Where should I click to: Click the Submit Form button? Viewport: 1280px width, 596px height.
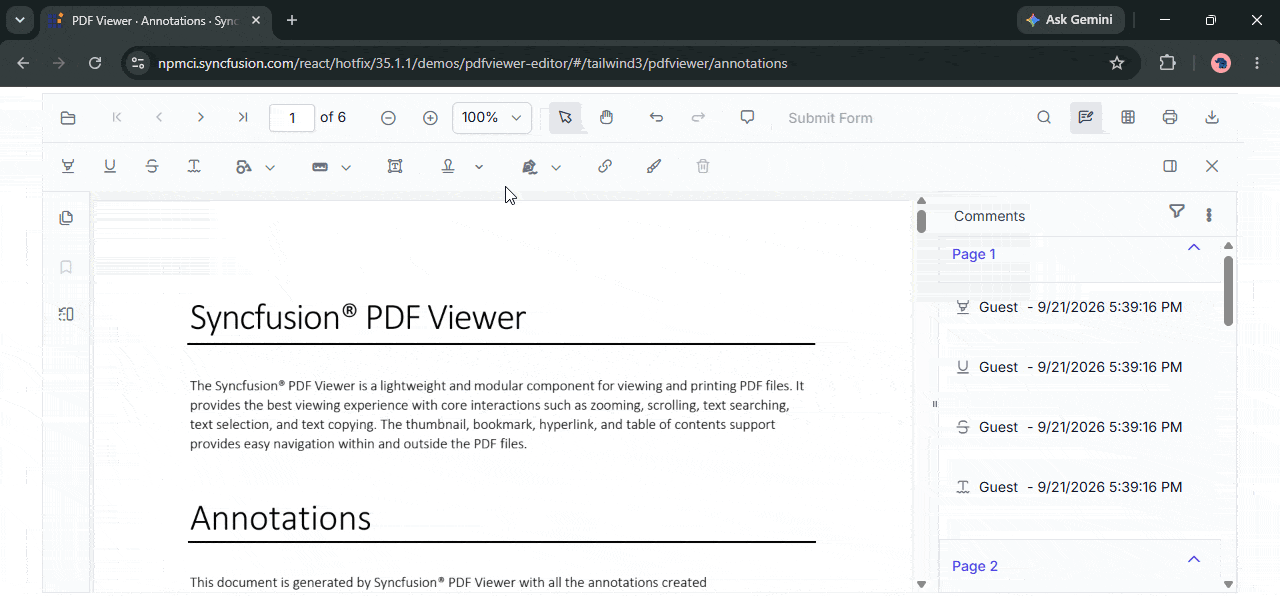830,118
